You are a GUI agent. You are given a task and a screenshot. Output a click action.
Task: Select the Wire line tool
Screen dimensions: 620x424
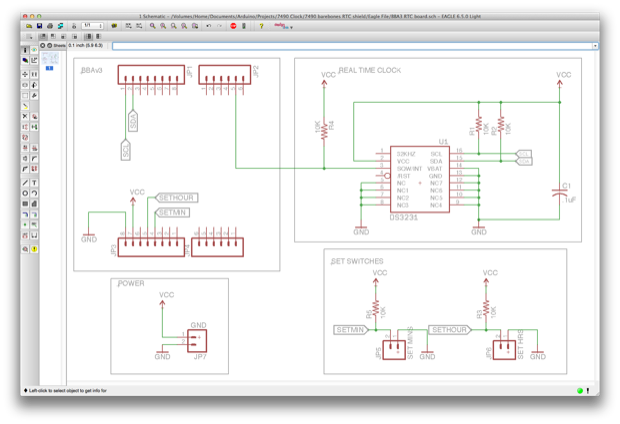click(x=25, y=183)
